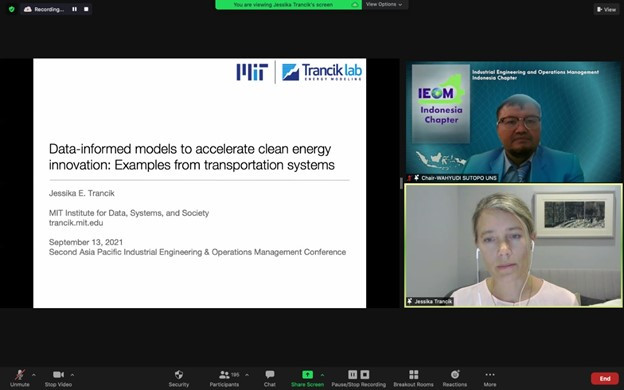The height and width of the screenshot is (390, 624).
Task: Open the Security shield menu
Action: (179, 378)
